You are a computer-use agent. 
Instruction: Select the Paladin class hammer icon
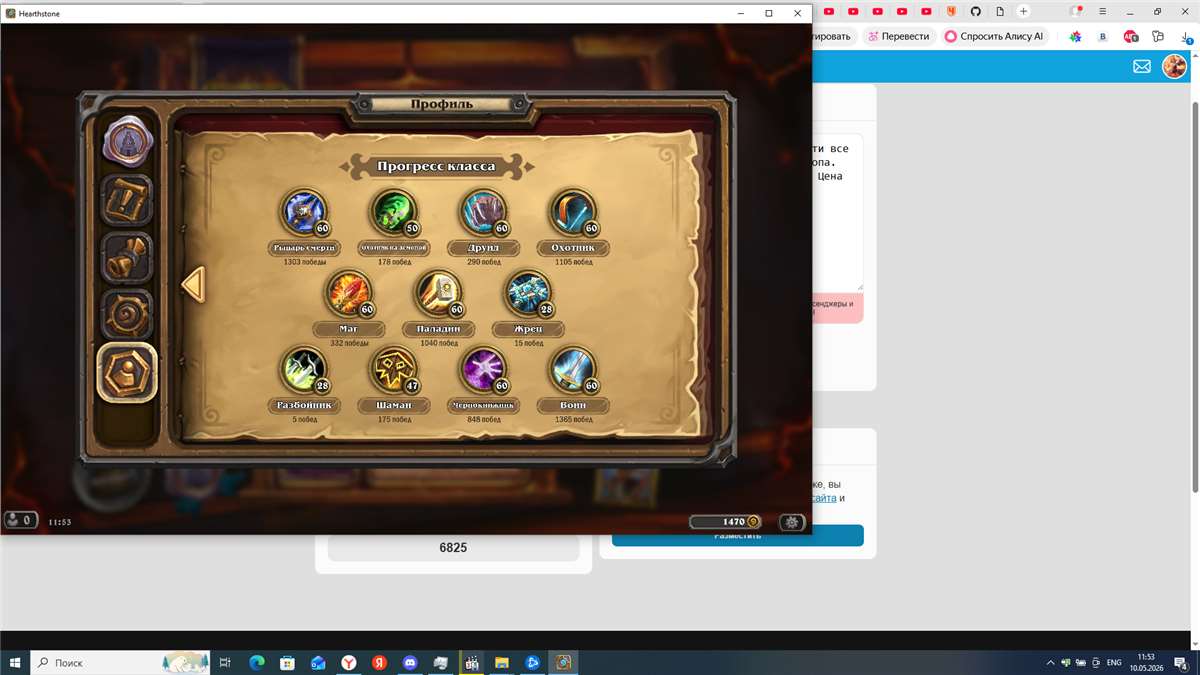click(x=438, y=294)
